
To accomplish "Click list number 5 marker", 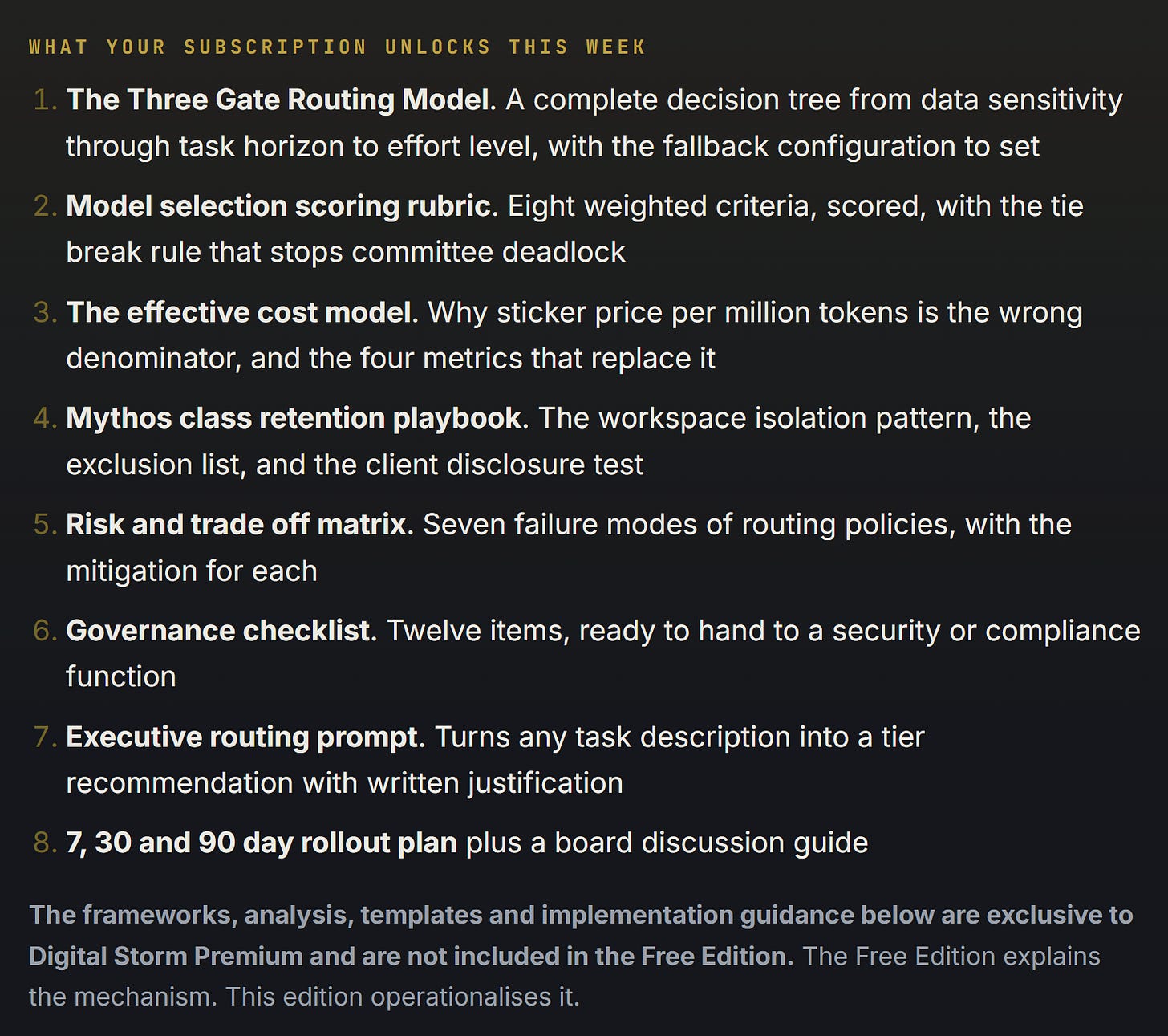I will coord(46,524).
